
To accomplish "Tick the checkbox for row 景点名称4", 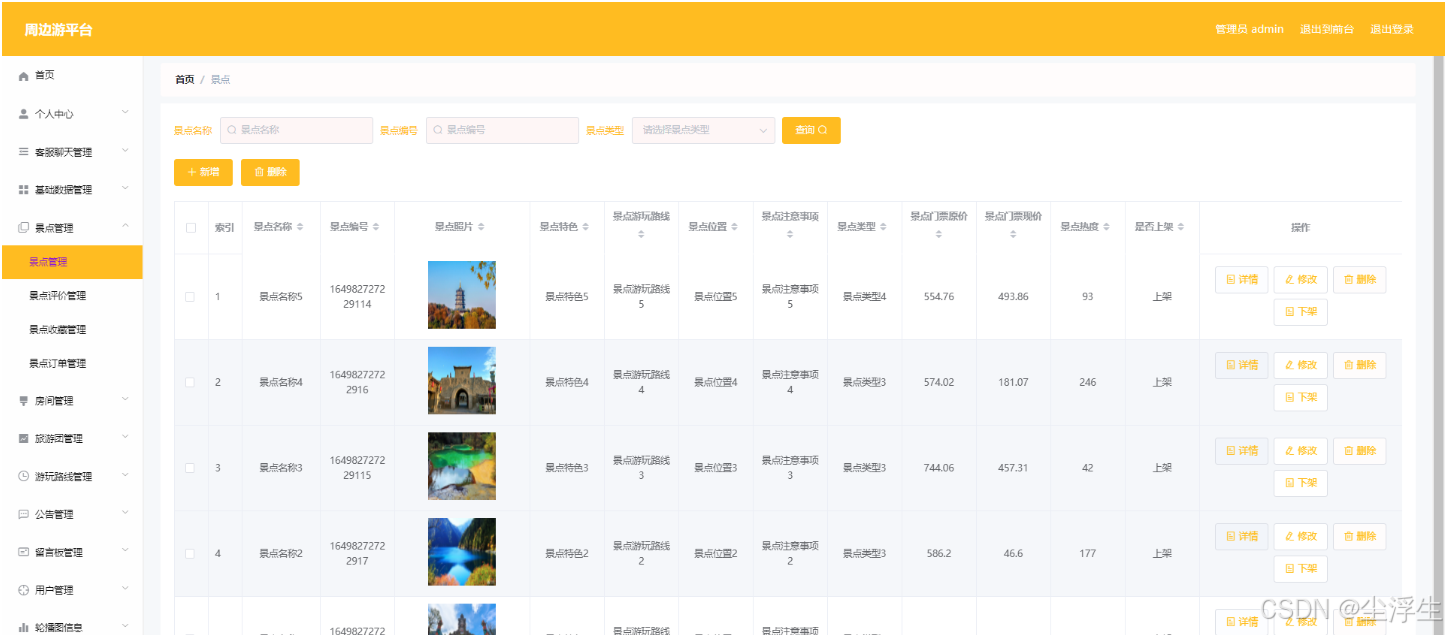I will 191,382.
